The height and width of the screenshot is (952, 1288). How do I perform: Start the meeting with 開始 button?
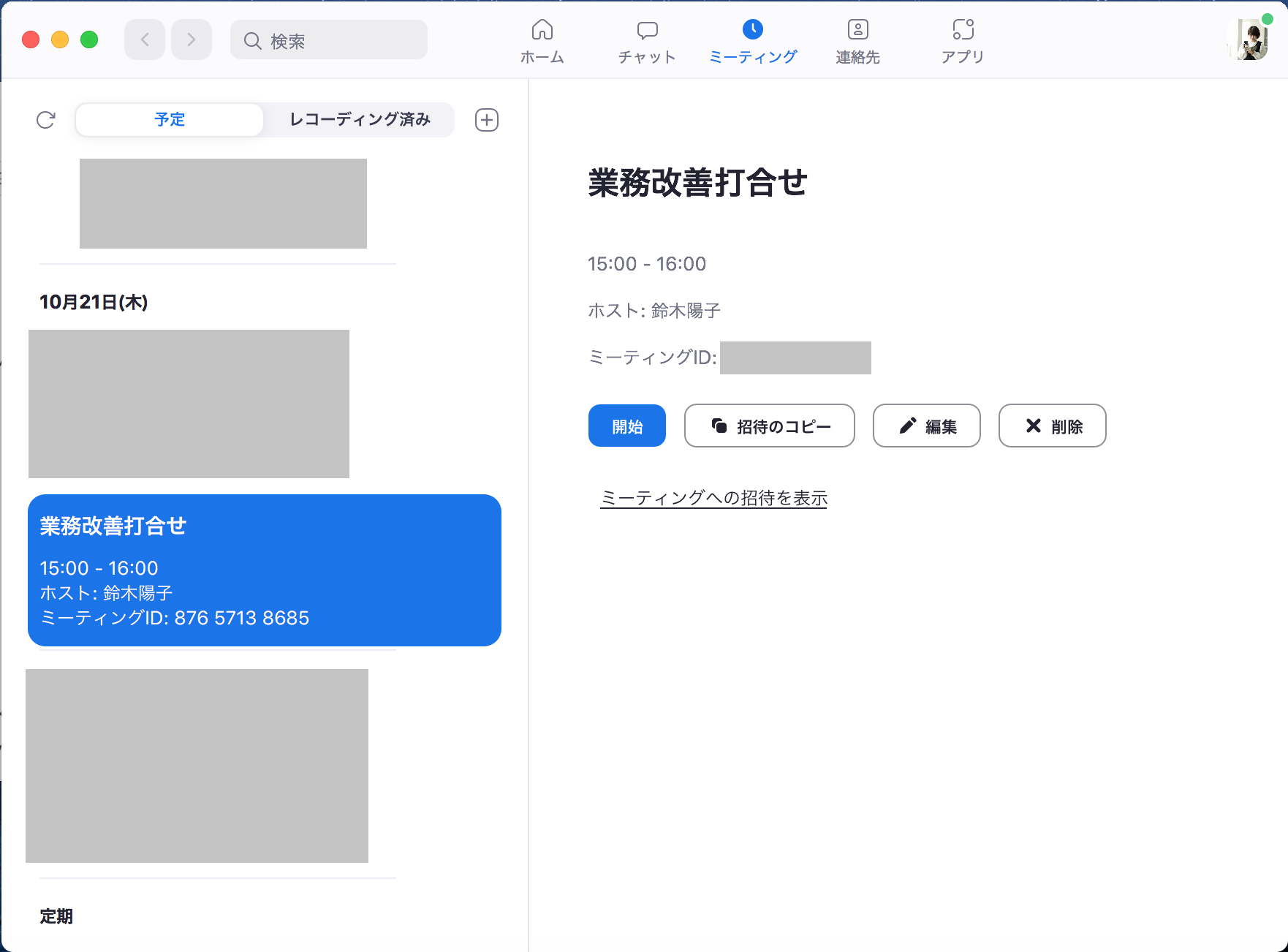(x=627, y=426)
